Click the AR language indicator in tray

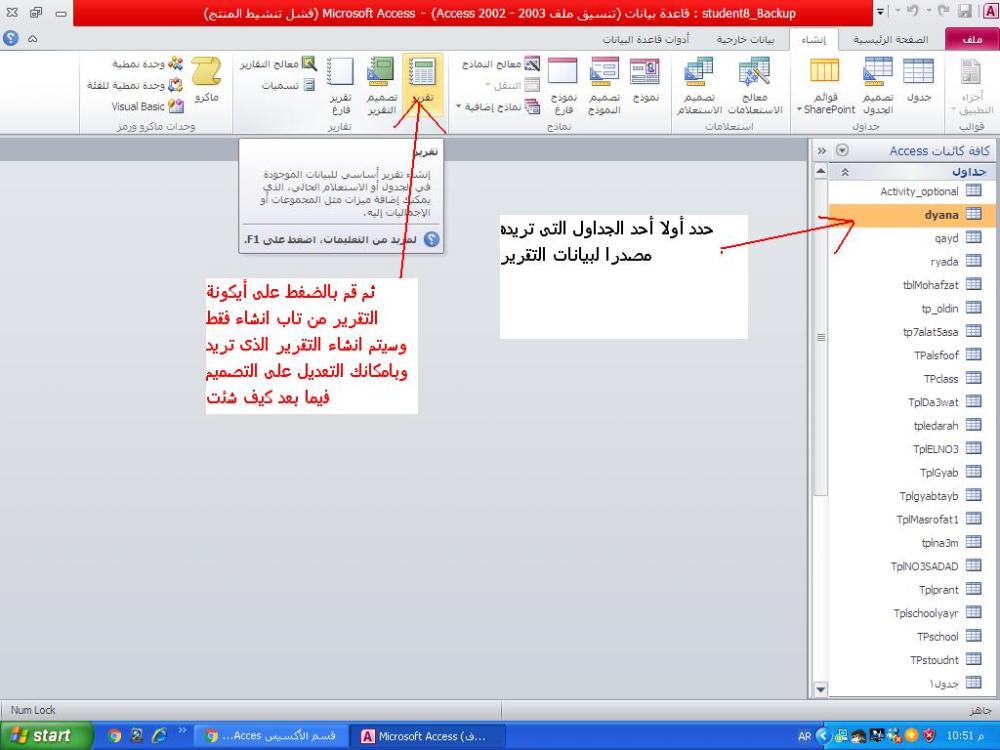click(x=804, y=736)
